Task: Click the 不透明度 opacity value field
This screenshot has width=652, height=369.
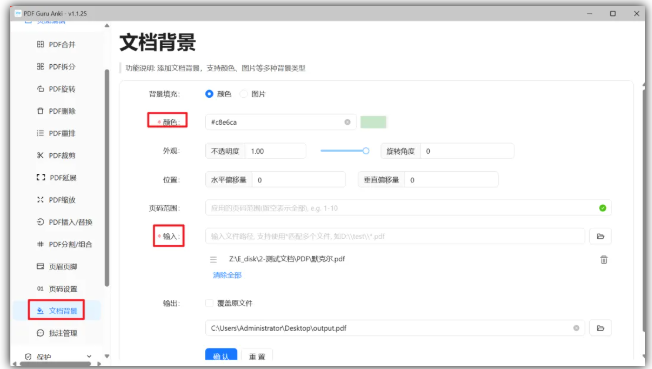Action: [275, 151]
